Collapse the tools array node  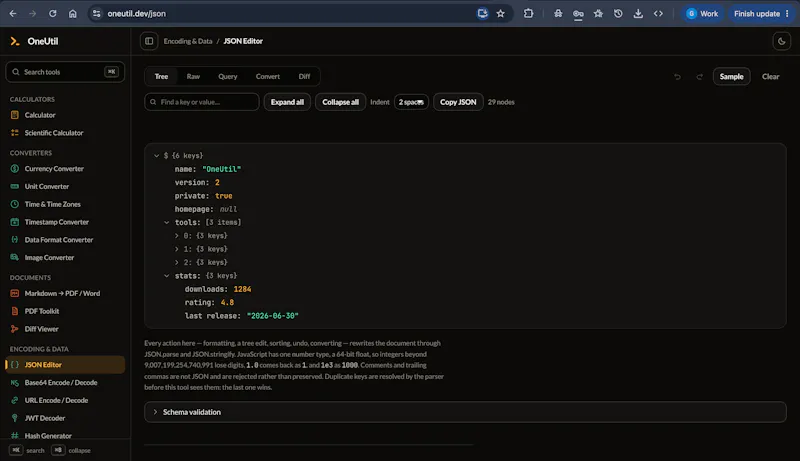coord(166,222)
